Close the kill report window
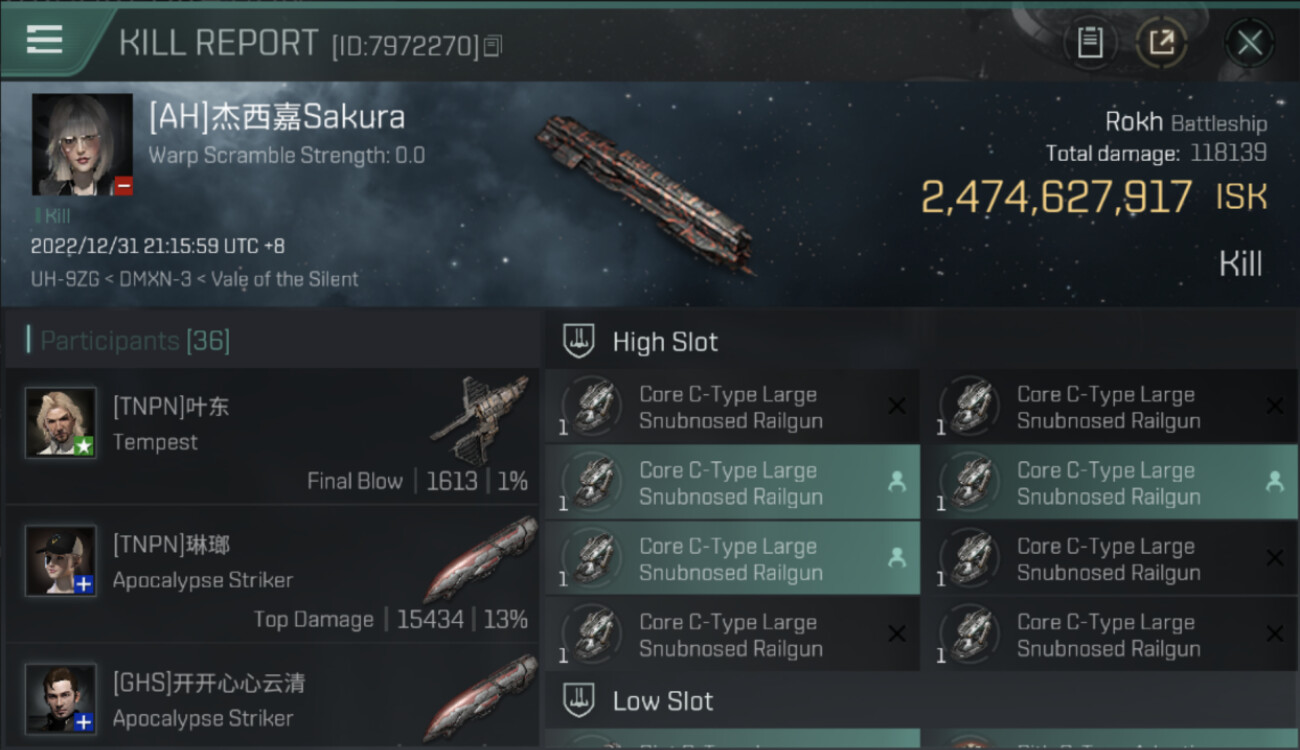Image resolution: width=1300 pixels, height=750 pixels. click(1249, 43)
